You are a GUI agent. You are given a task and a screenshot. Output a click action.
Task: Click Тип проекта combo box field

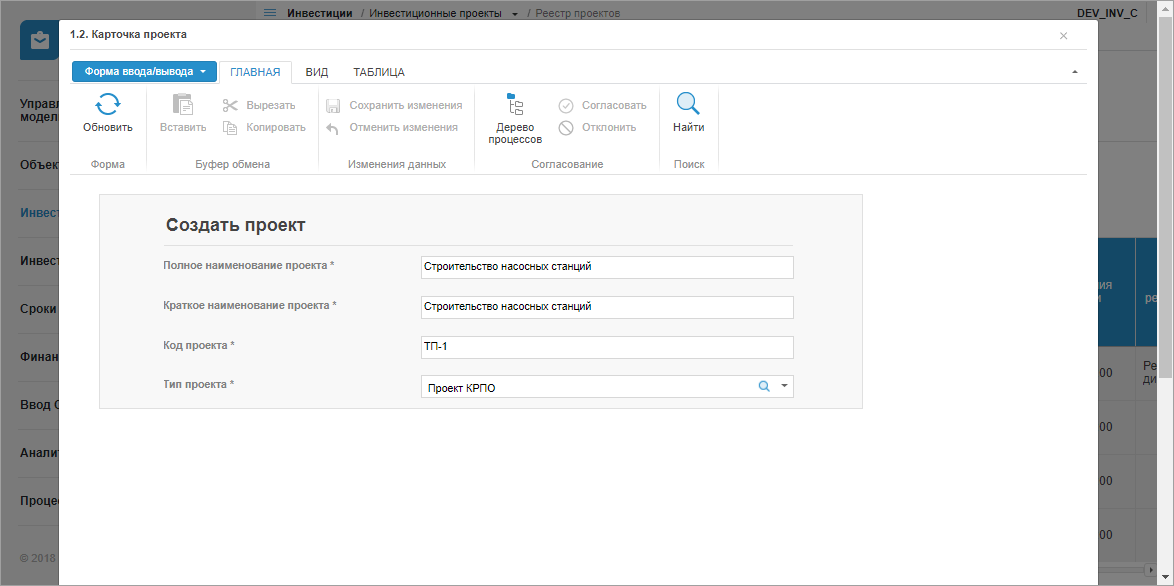tap(606, 386)
